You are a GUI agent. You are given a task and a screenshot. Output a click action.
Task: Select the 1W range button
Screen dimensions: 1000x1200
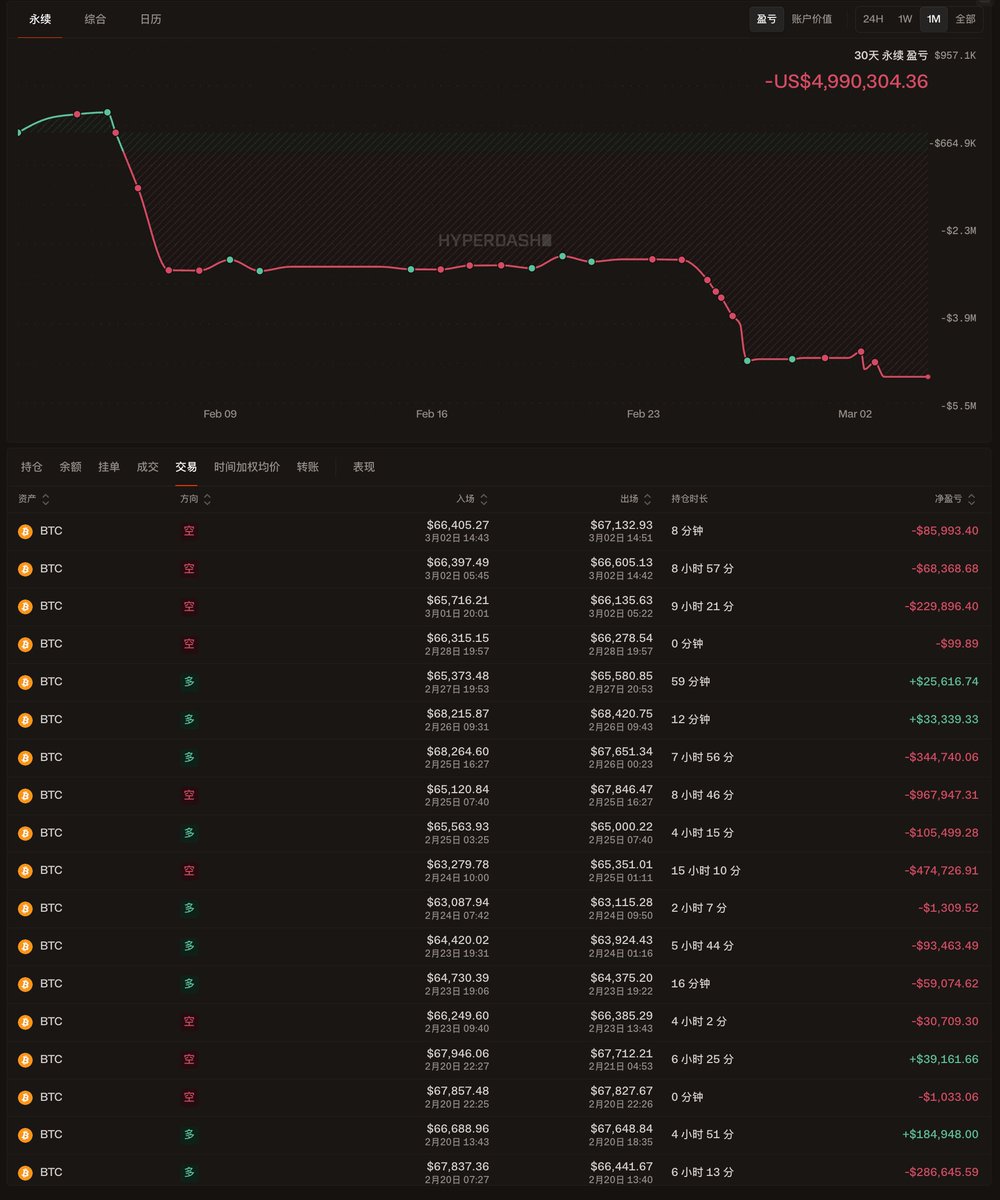click(904, 19)
